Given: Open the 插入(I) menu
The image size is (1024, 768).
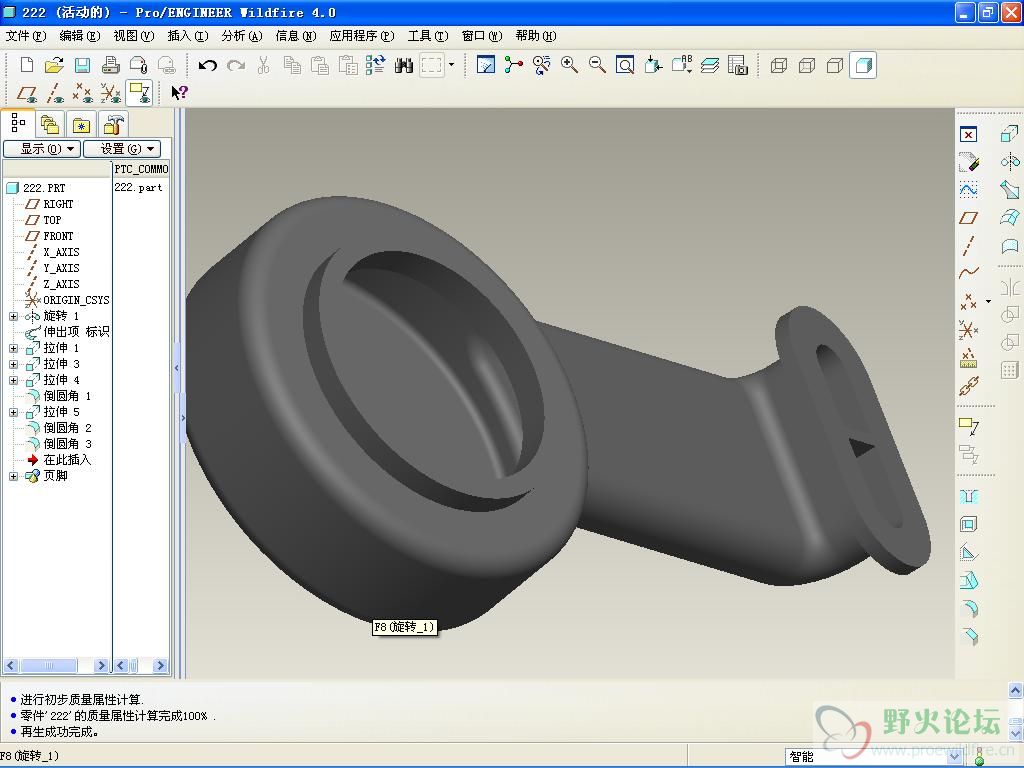Looking at the screenshot, I should 188,36.
